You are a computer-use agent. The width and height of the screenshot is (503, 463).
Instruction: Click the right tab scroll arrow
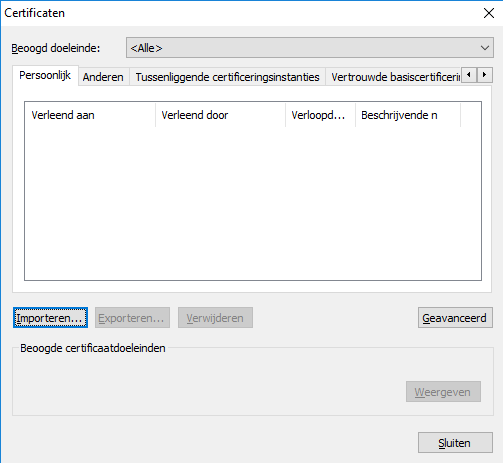pos(485,75)
